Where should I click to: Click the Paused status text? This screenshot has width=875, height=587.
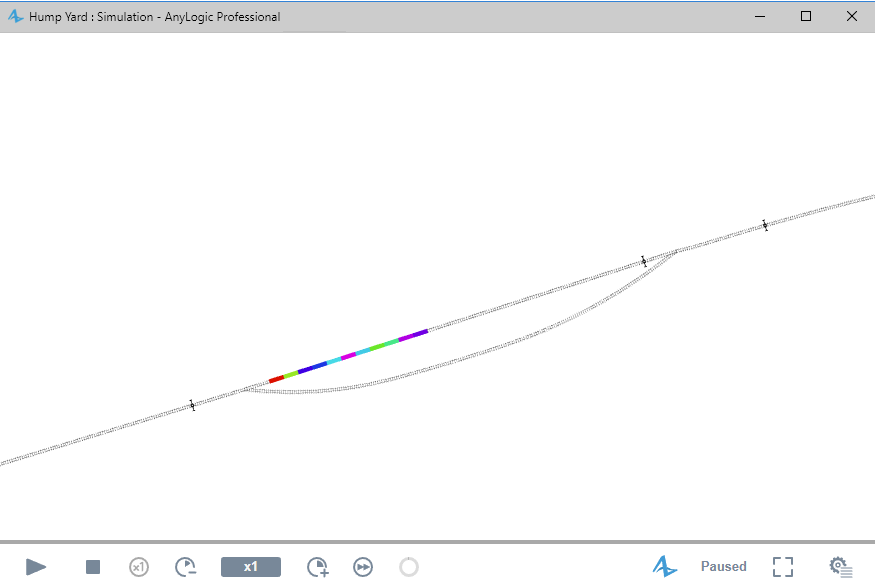tap(723, 566)
